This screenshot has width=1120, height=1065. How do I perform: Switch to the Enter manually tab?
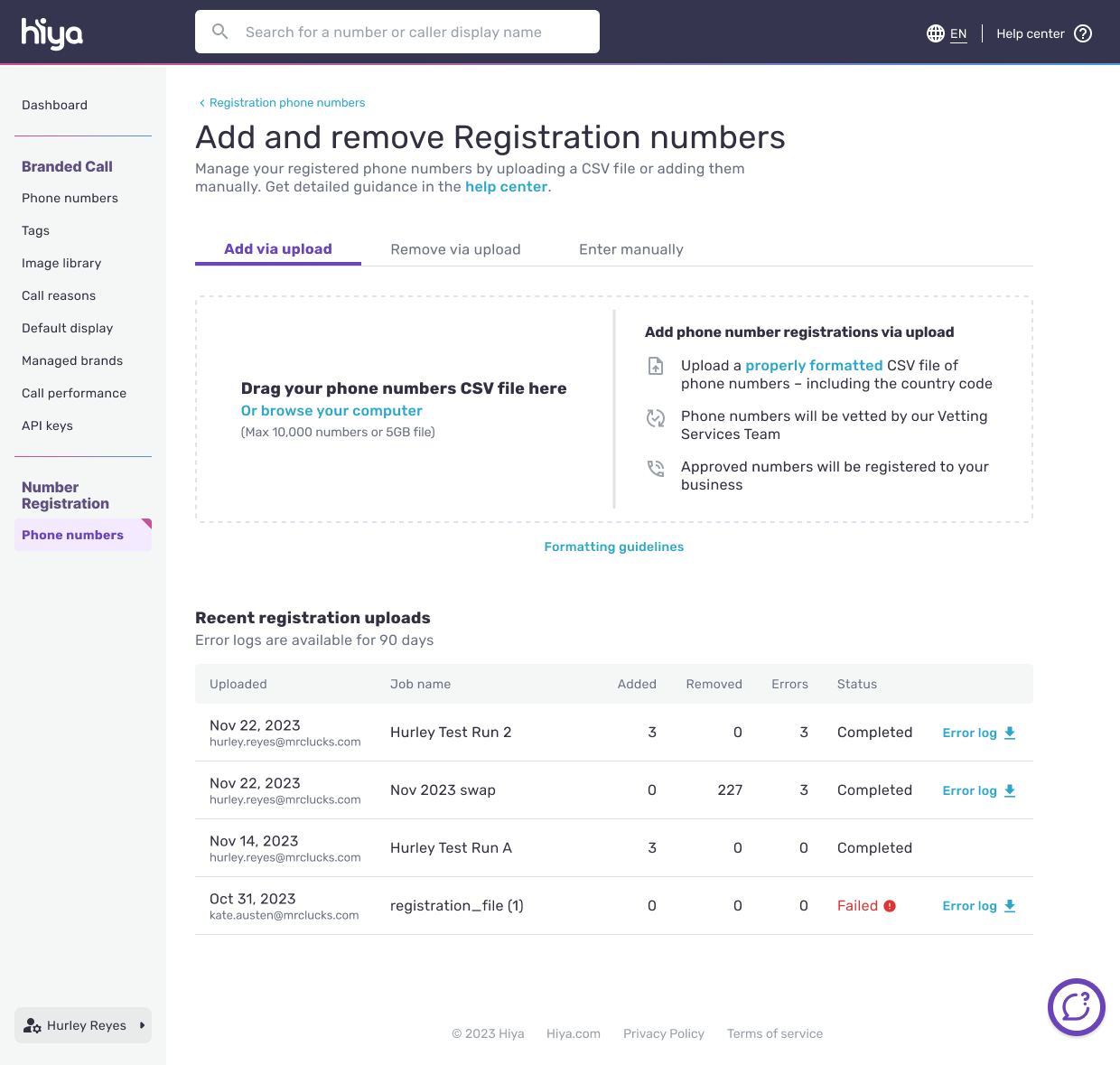(x=630, y=249)
